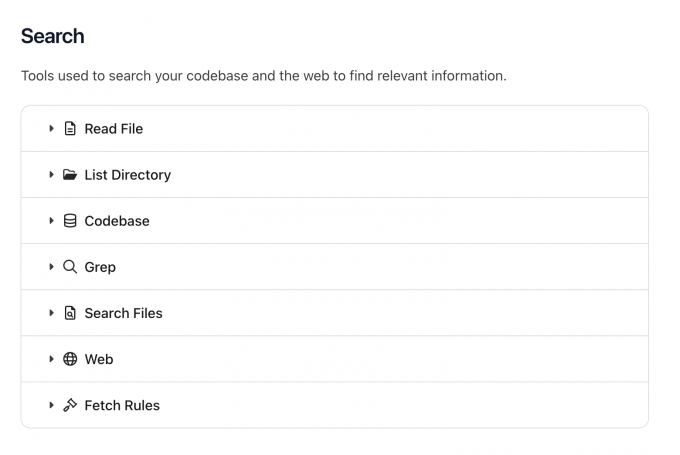Select the Search Files label text
The width and height of the screenshot is (680, 455).
pyautogui.click(x=123, y=313)
